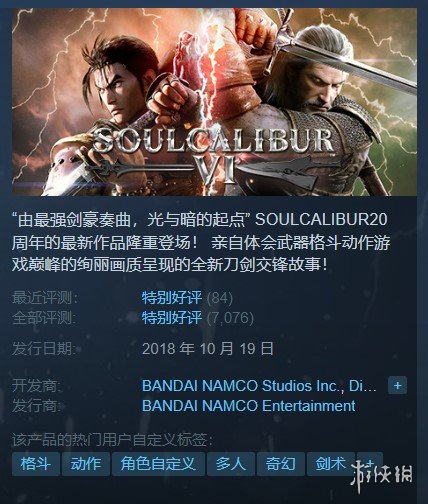Click the SOULCALIBUR VI header image
428x504 pixels.
[x=214, y=102]
